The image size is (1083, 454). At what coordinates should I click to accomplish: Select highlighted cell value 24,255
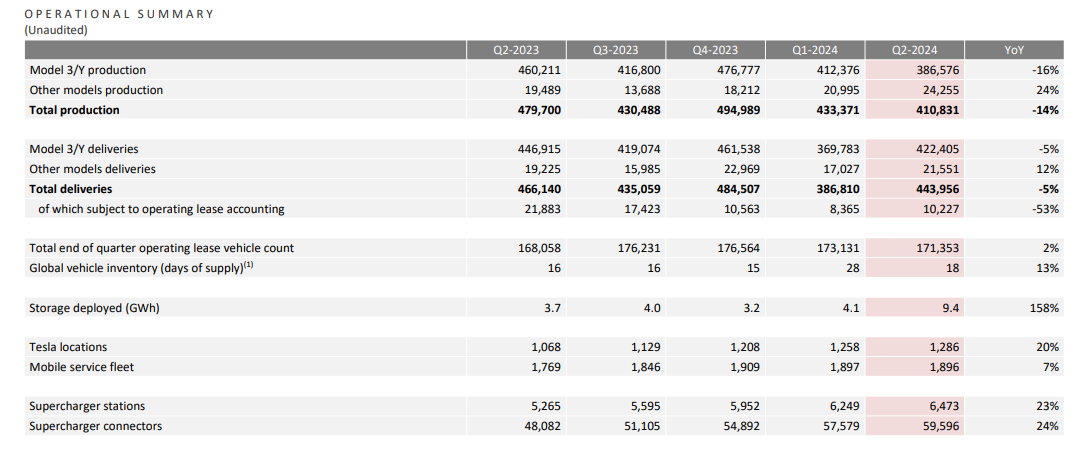click(940, 90)
